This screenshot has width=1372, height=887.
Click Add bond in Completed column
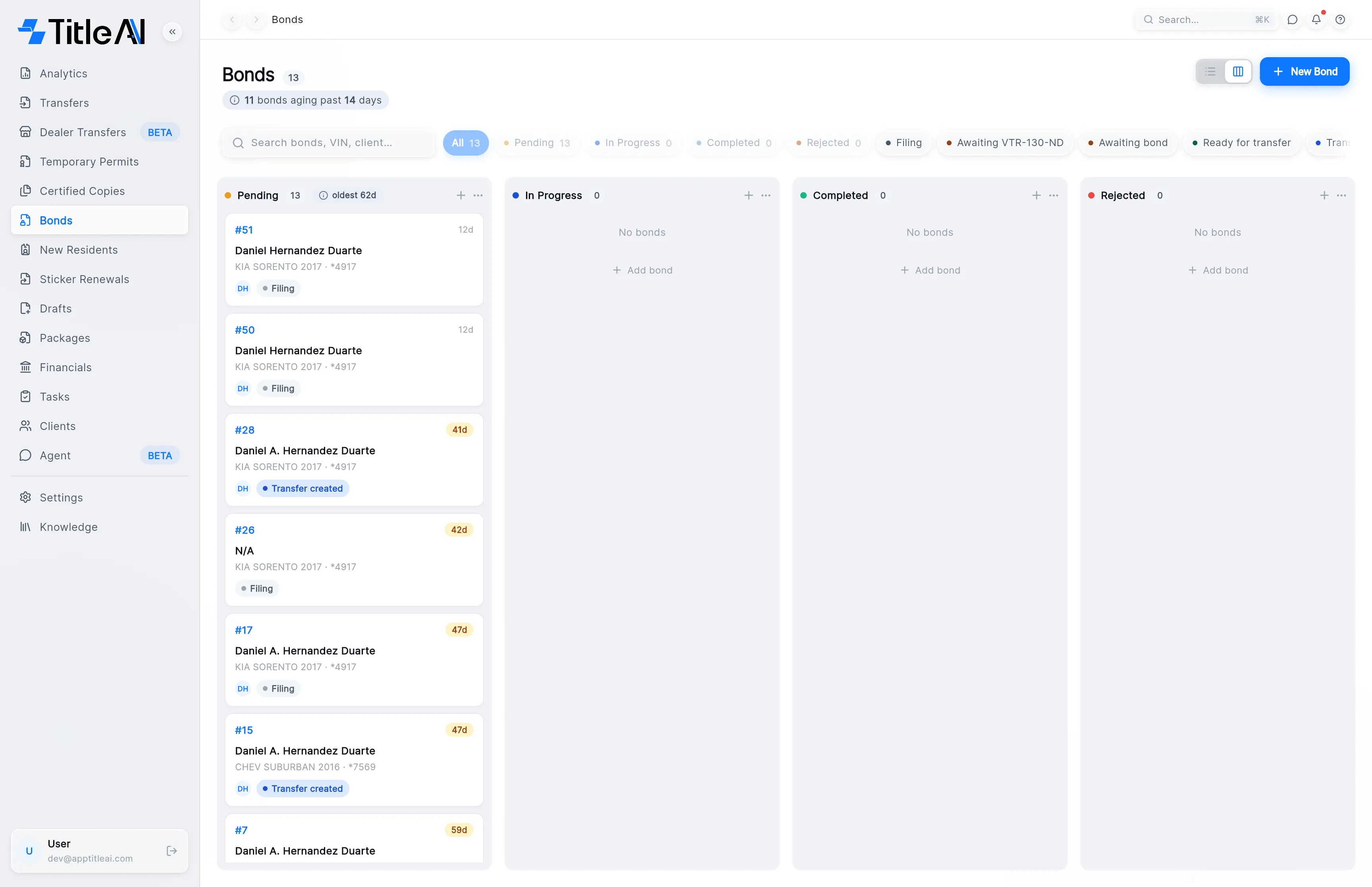pyautogui.click(x=930, y=270)
